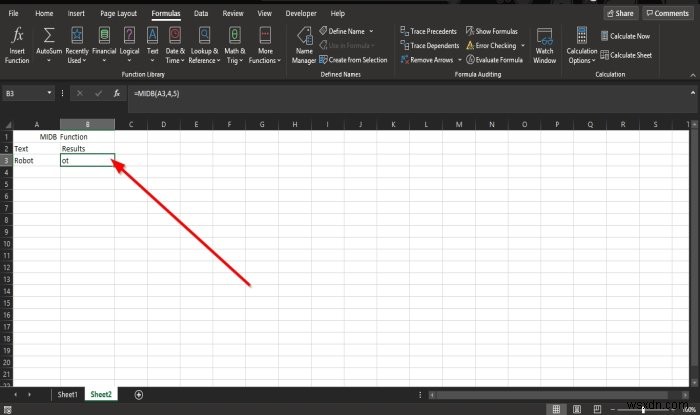Open the Name Box dropdown arrow
700x415 pixels.
(x=50, y=93)
